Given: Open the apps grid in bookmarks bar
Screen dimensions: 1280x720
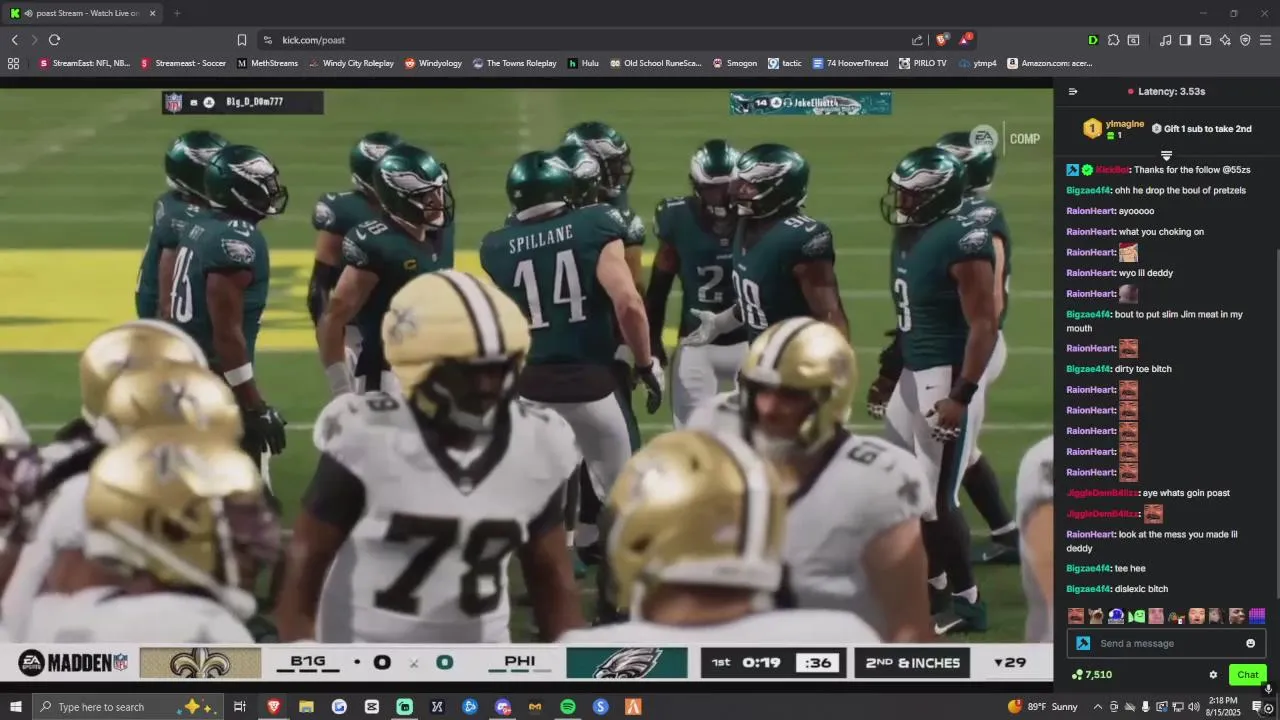Looking at the screenshot, I should 13,63.
